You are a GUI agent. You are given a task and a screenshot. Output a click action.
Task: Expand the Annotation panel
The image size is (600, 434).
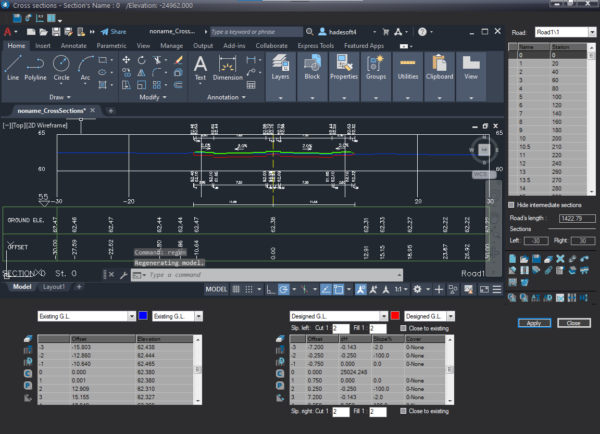click(226, 97)
